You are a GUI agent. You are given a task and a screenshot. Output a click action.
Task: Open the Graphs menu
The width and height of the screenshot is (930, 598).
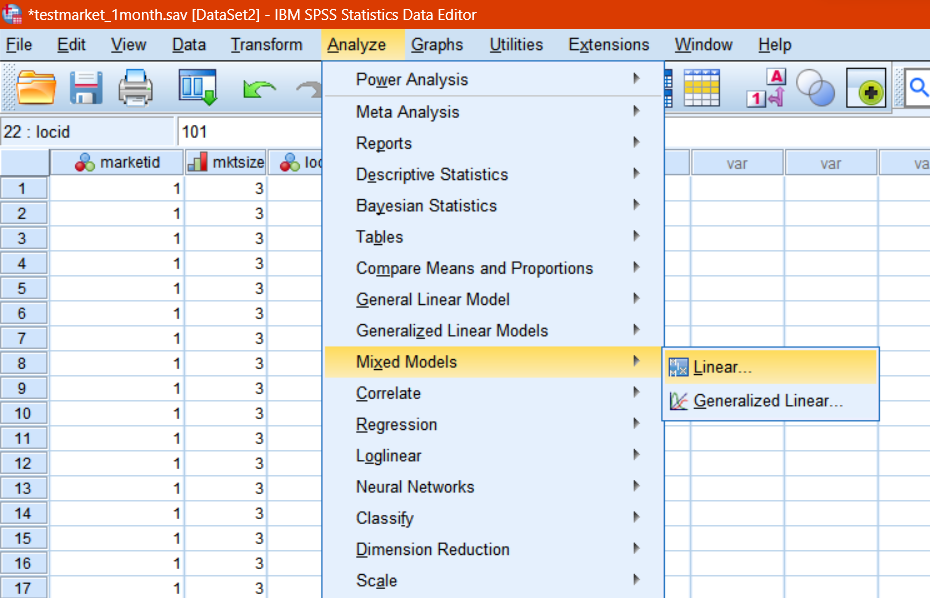(437, 44)
